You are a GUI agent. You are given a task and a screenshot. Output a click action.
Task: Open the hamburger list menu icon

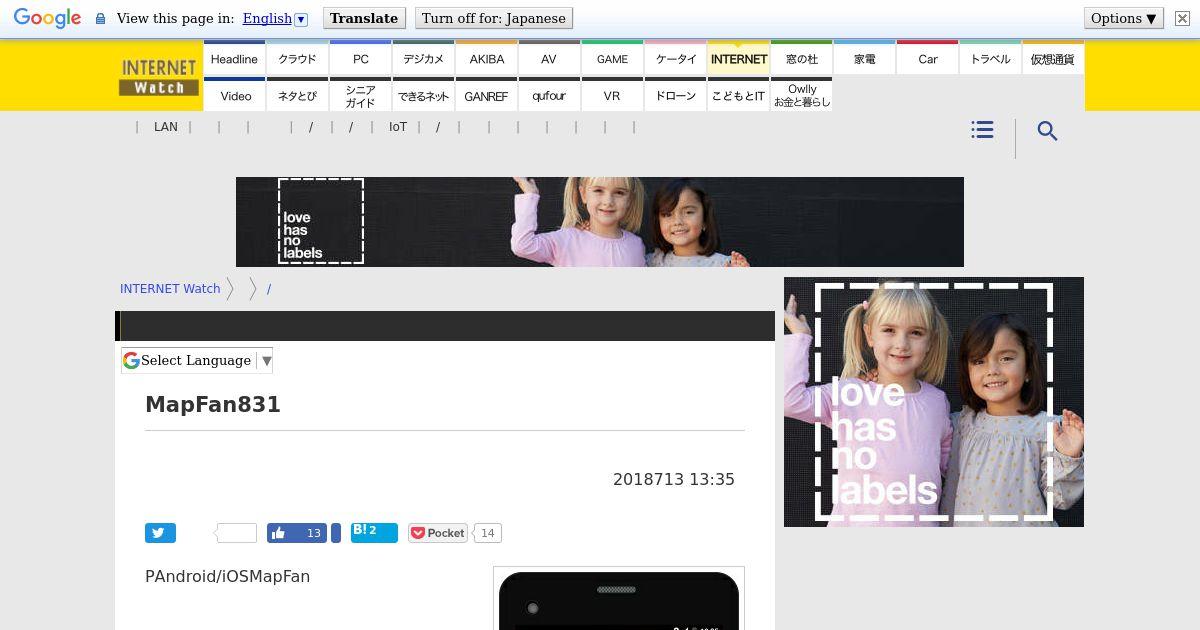pos(982,130)
